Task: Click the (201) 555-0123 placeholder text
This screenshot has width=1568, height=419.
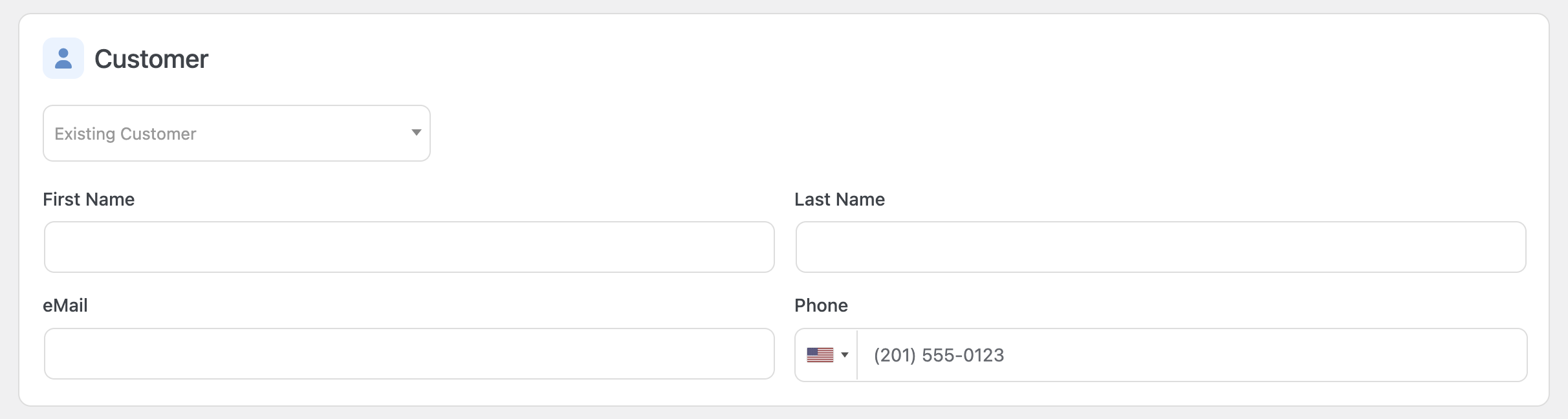Action: [939, 355]
